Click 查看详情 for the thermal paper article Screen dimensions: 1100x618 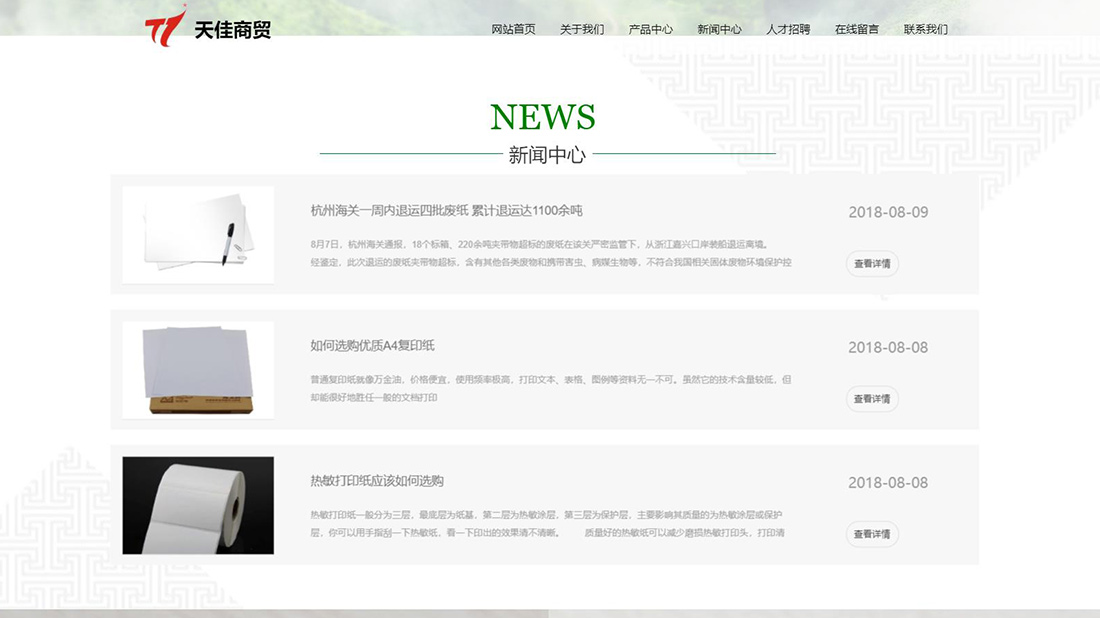coord(871,535)
